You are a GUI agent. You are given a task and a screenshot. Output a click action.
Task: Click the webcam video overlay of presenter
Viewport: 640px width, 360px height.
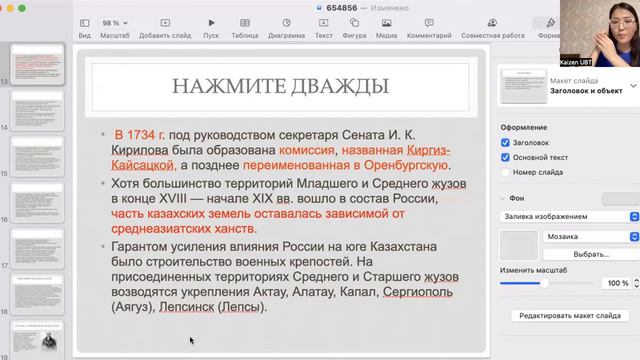[x=600, y=33]
